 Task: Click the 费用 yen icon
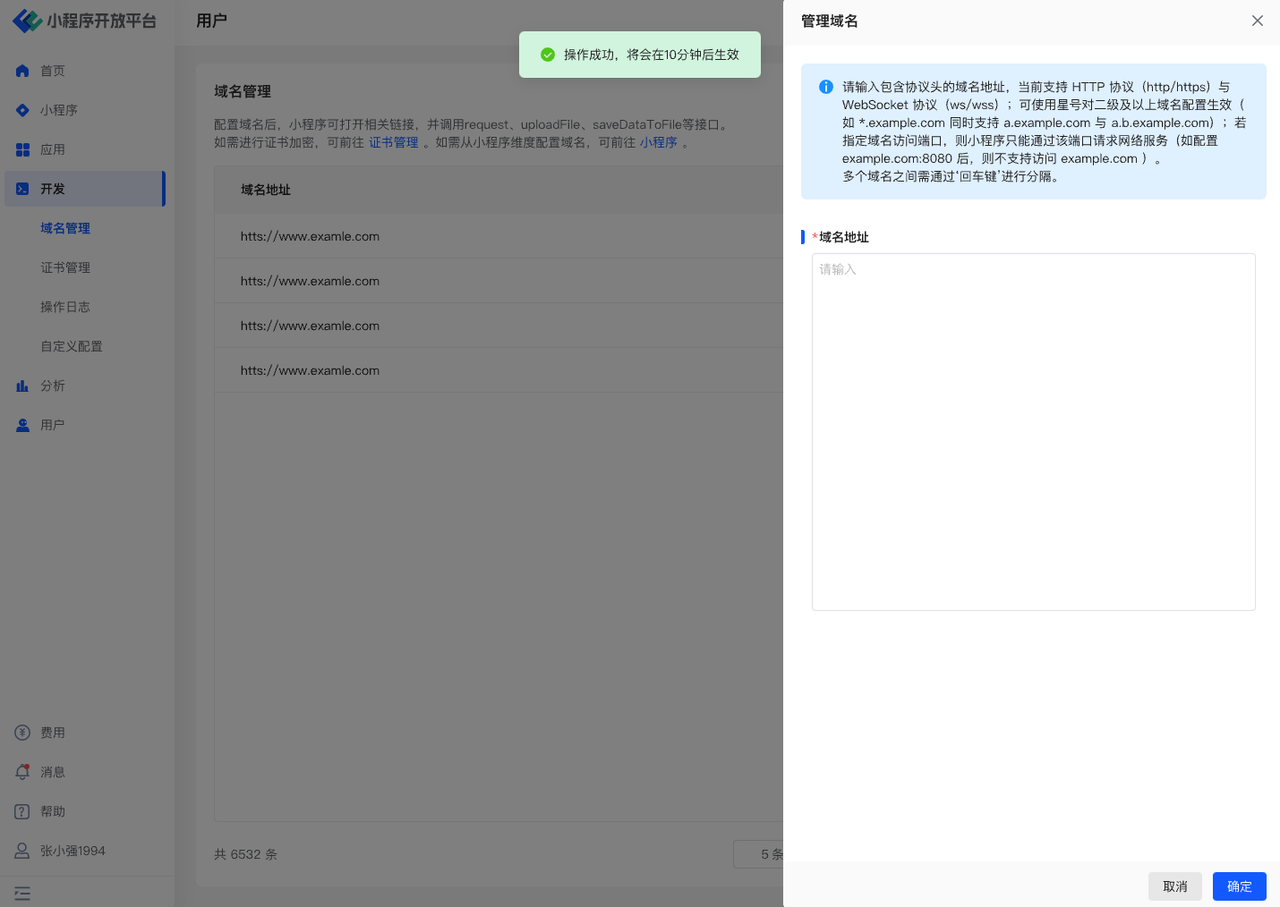click(x=22, y=733)
